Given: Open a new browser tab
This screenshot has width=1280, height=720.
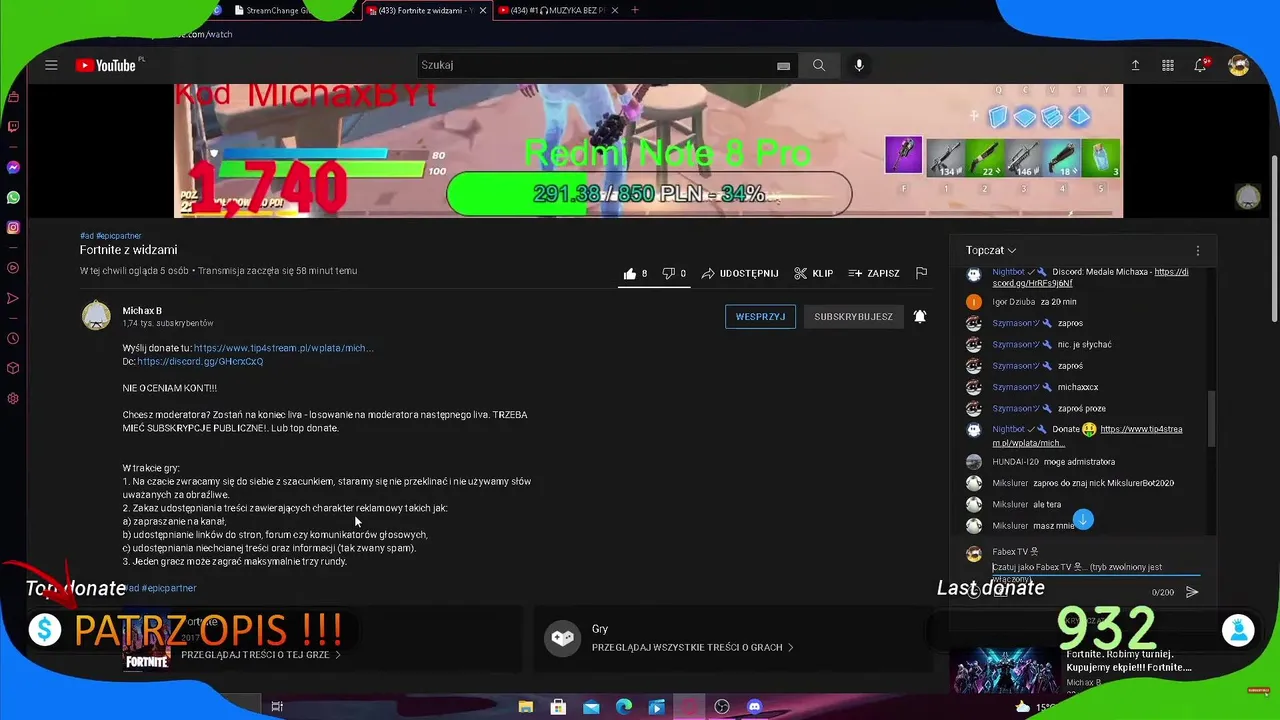Looking at the screenshot, I should 634,10.
